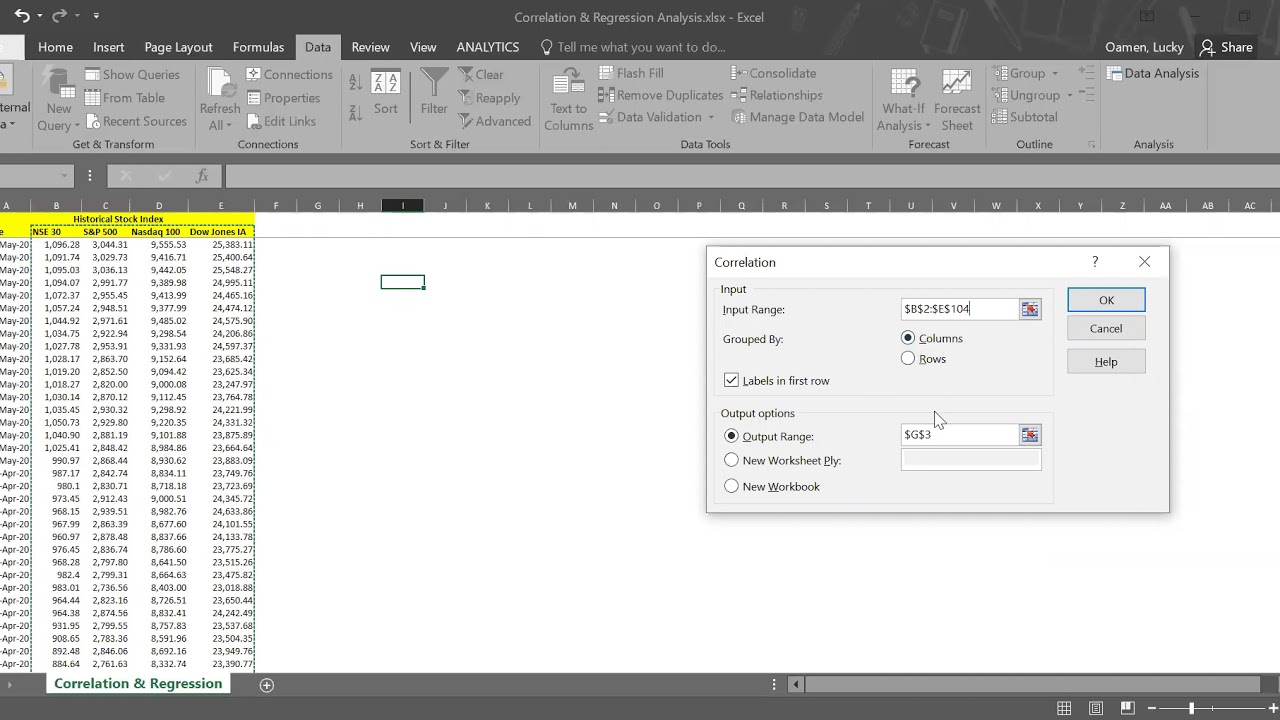The width and height of the screenshot is (1280, 720).
Task: Click the Output Range collapse-dialog icon
Action: (x=1030, y=435)
